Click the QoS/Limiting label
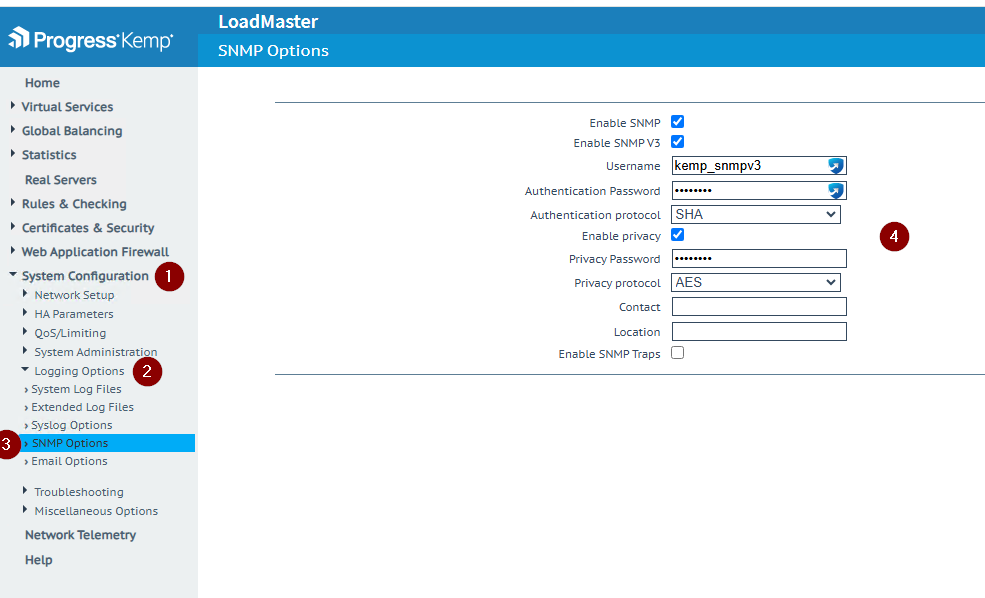 pyautogui.click(x=70, y=333)
